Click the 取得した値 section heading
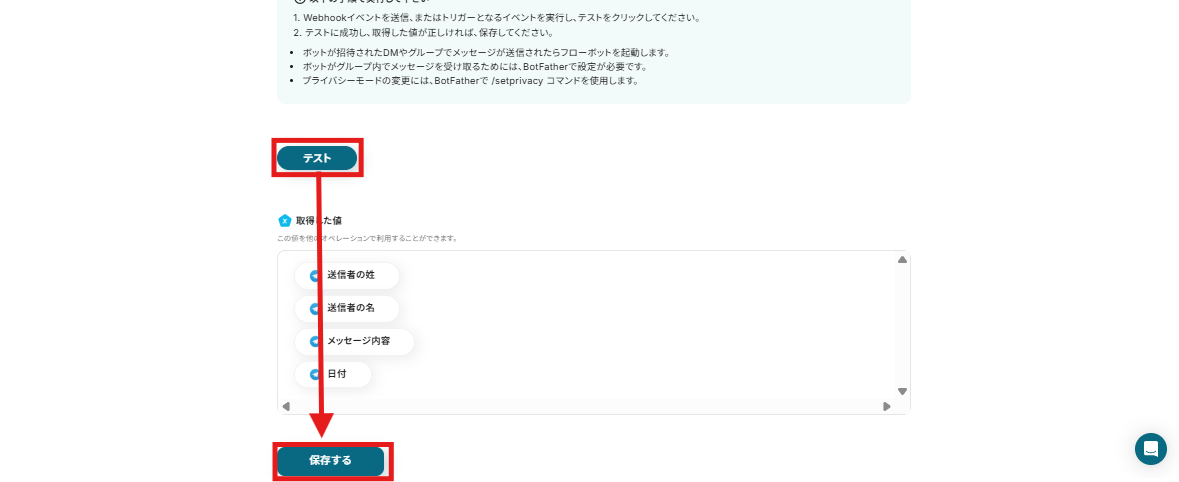Viewport: 1179px width, 482px height. (x=320, y=221)
